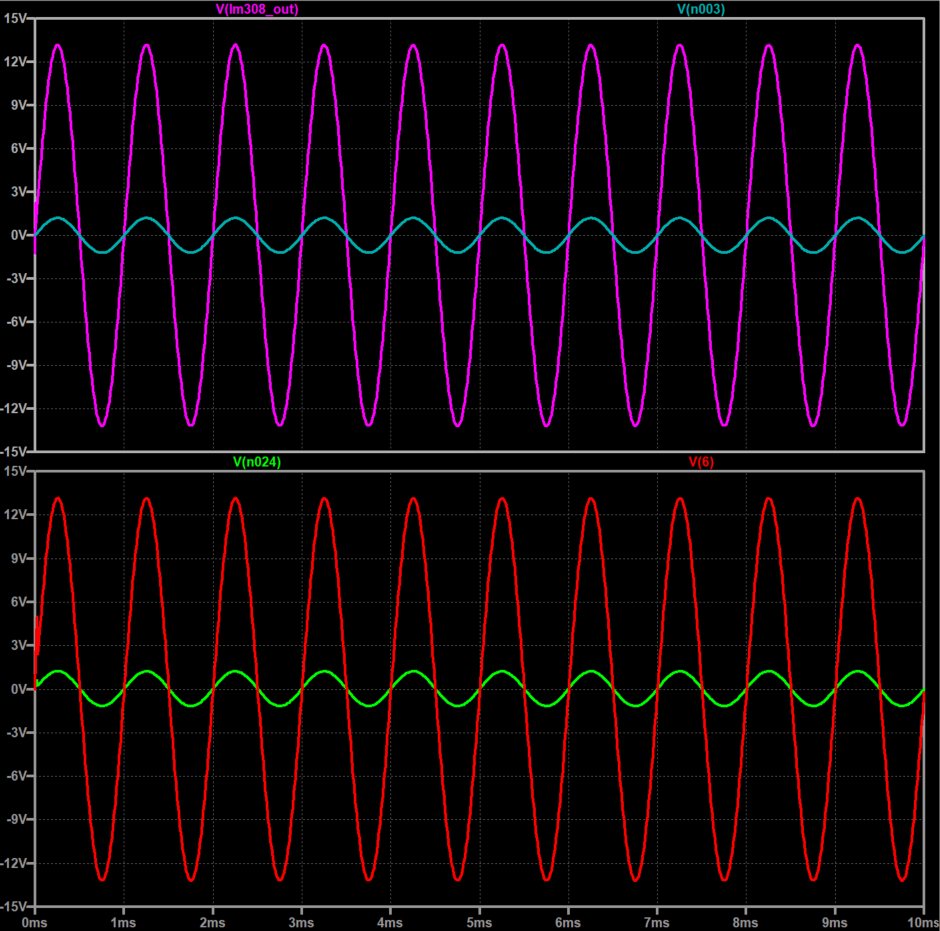Click the 10ms label on time axis
940x931 pixels.
point(922,923)
